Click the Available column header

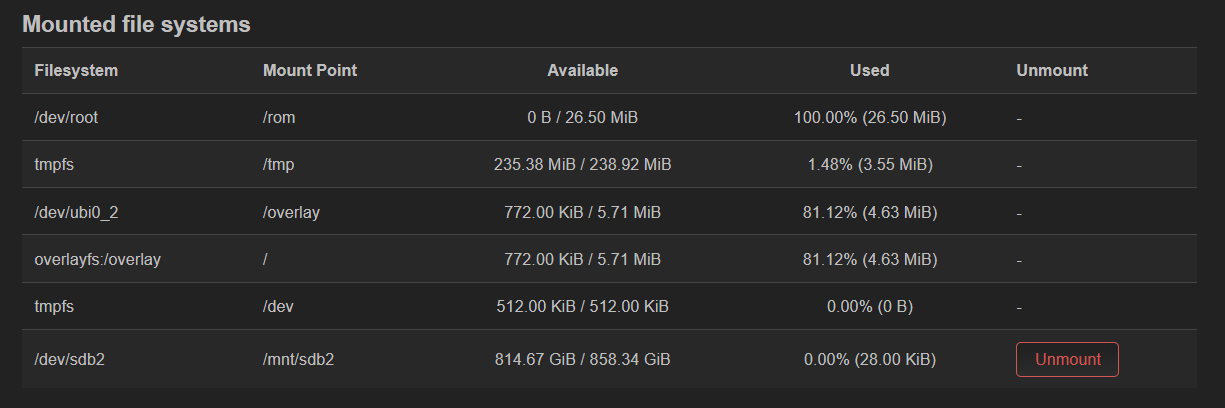click(x=583, y=70)
